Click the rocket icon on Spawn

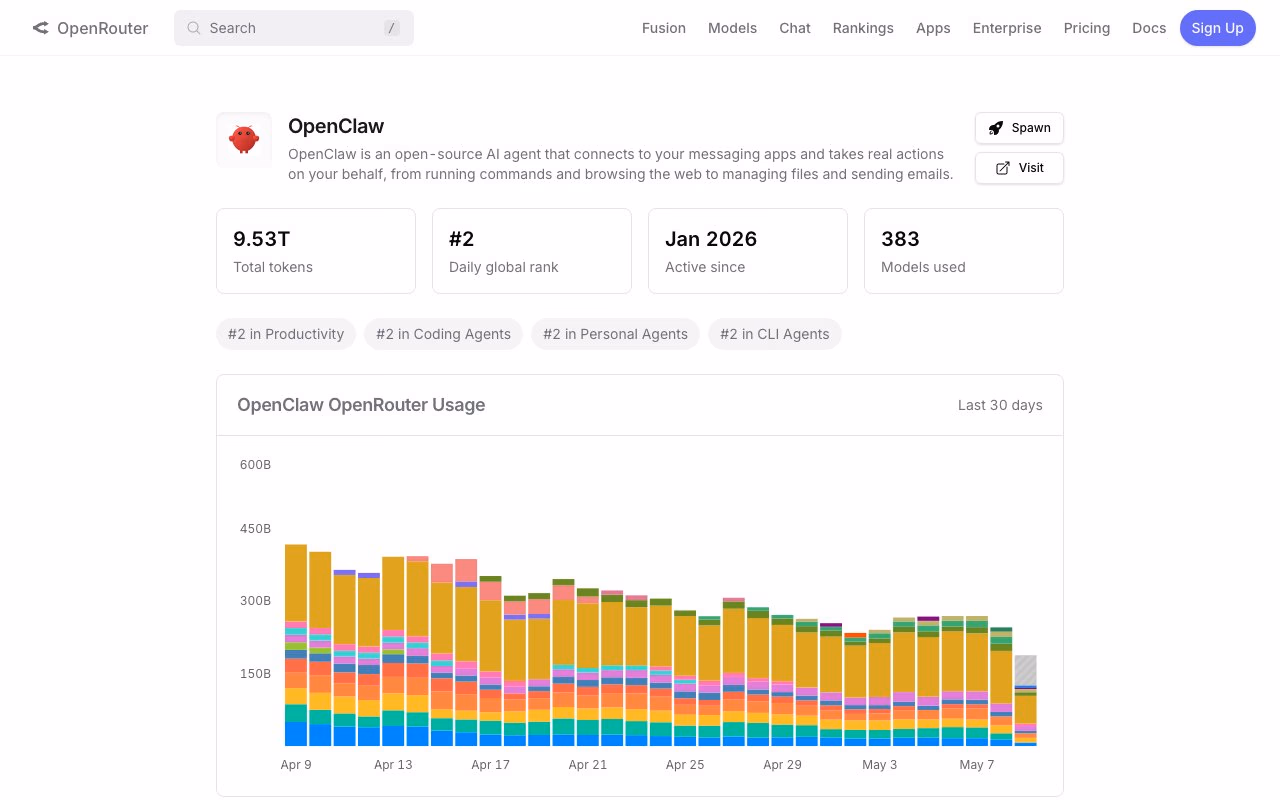pos(995,128)
